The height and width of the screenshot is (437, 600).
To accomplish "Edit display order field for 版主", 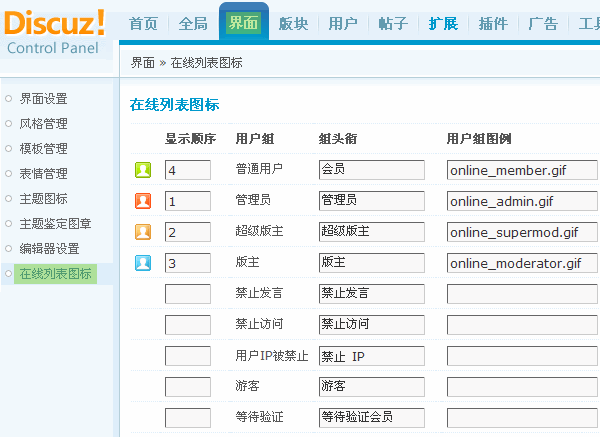I will (188, 263).
